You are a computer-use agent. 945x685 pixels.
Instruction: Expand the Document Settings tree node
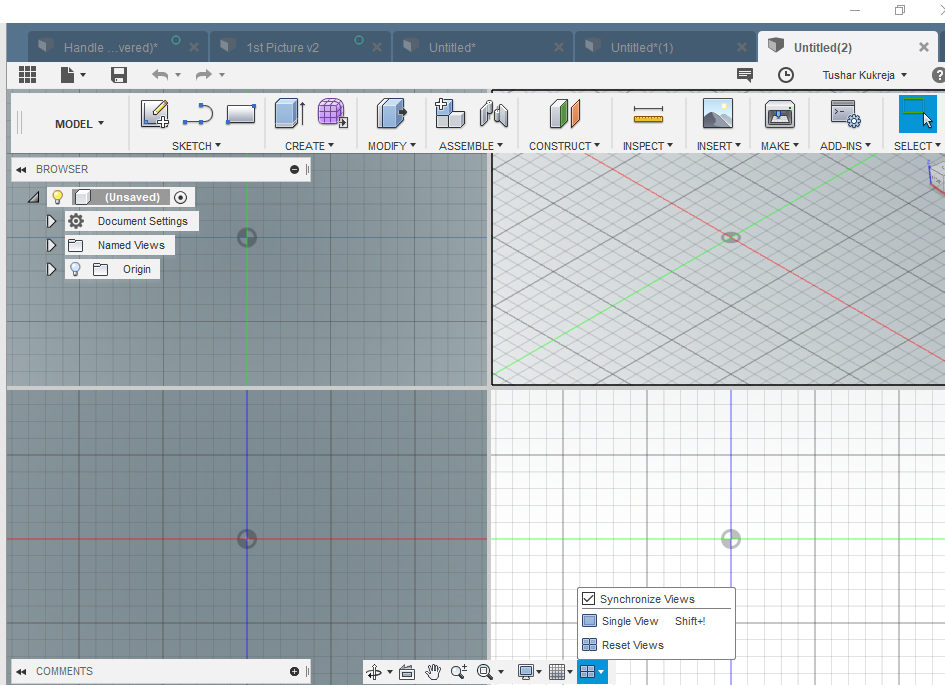[51, 221]
